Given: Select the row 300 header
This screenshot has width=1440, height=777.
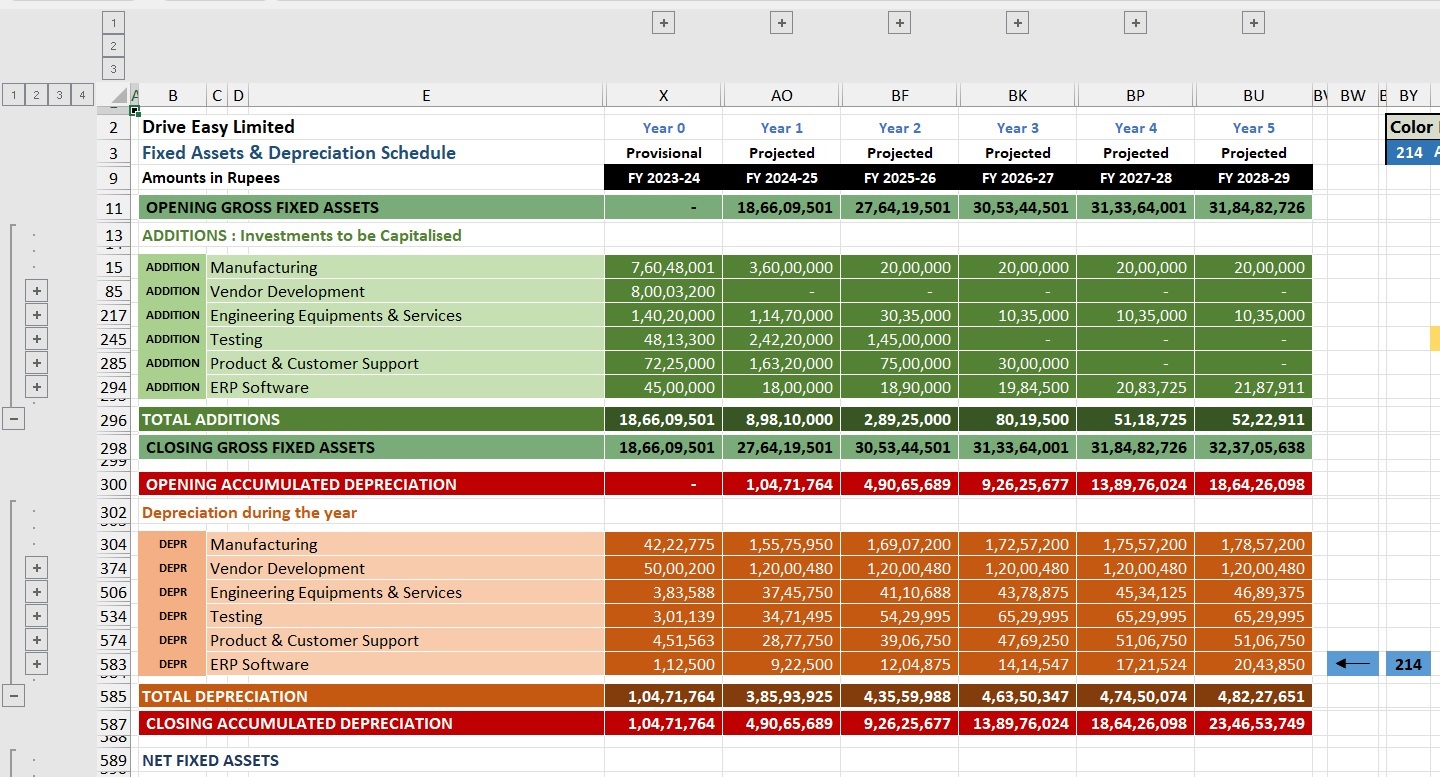Looking at the screenshot, I should coord(114,484).
